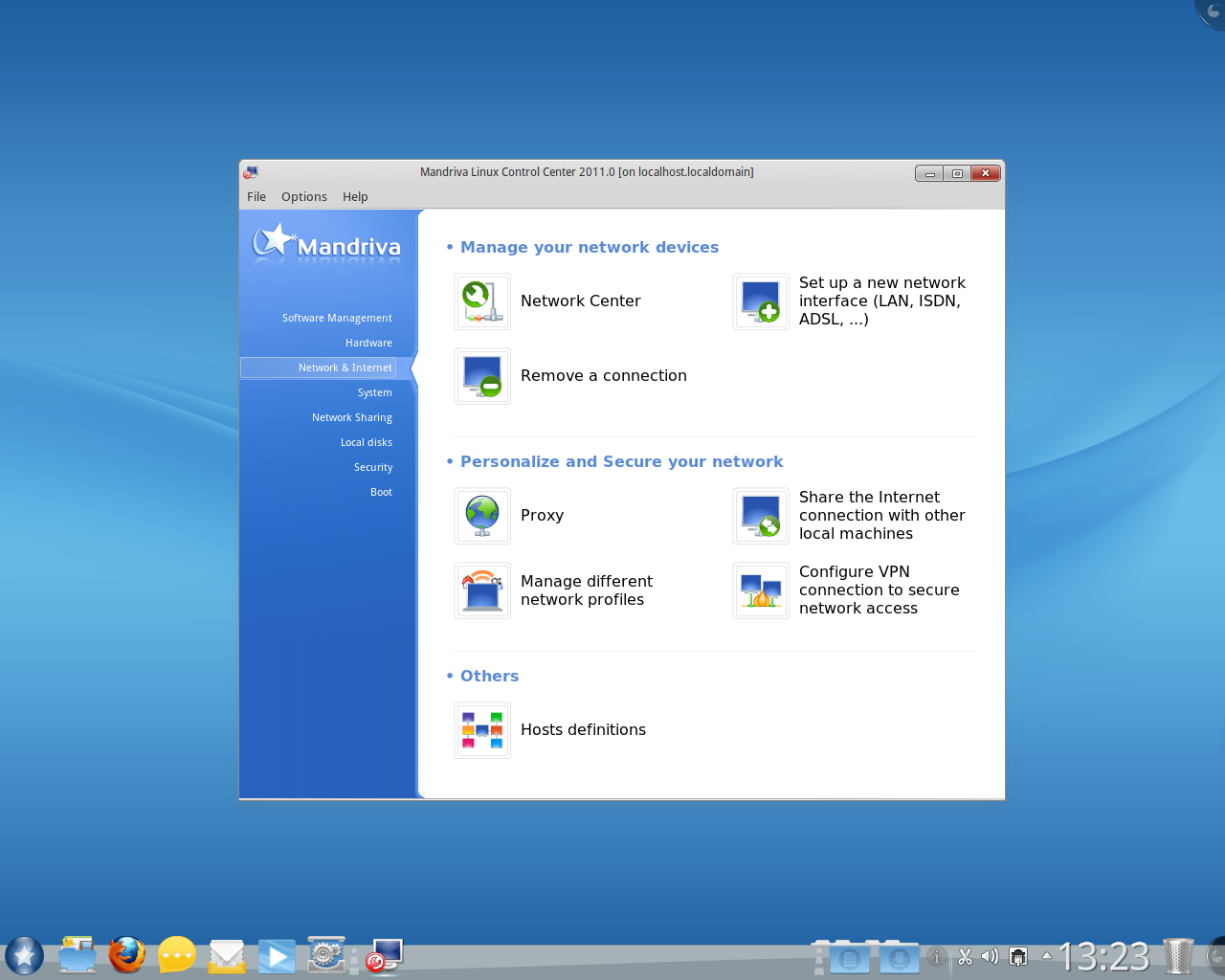Click 'Personalize and Secure your network' heading
The width and height of the screenshot is (1225, 980).
622,462
